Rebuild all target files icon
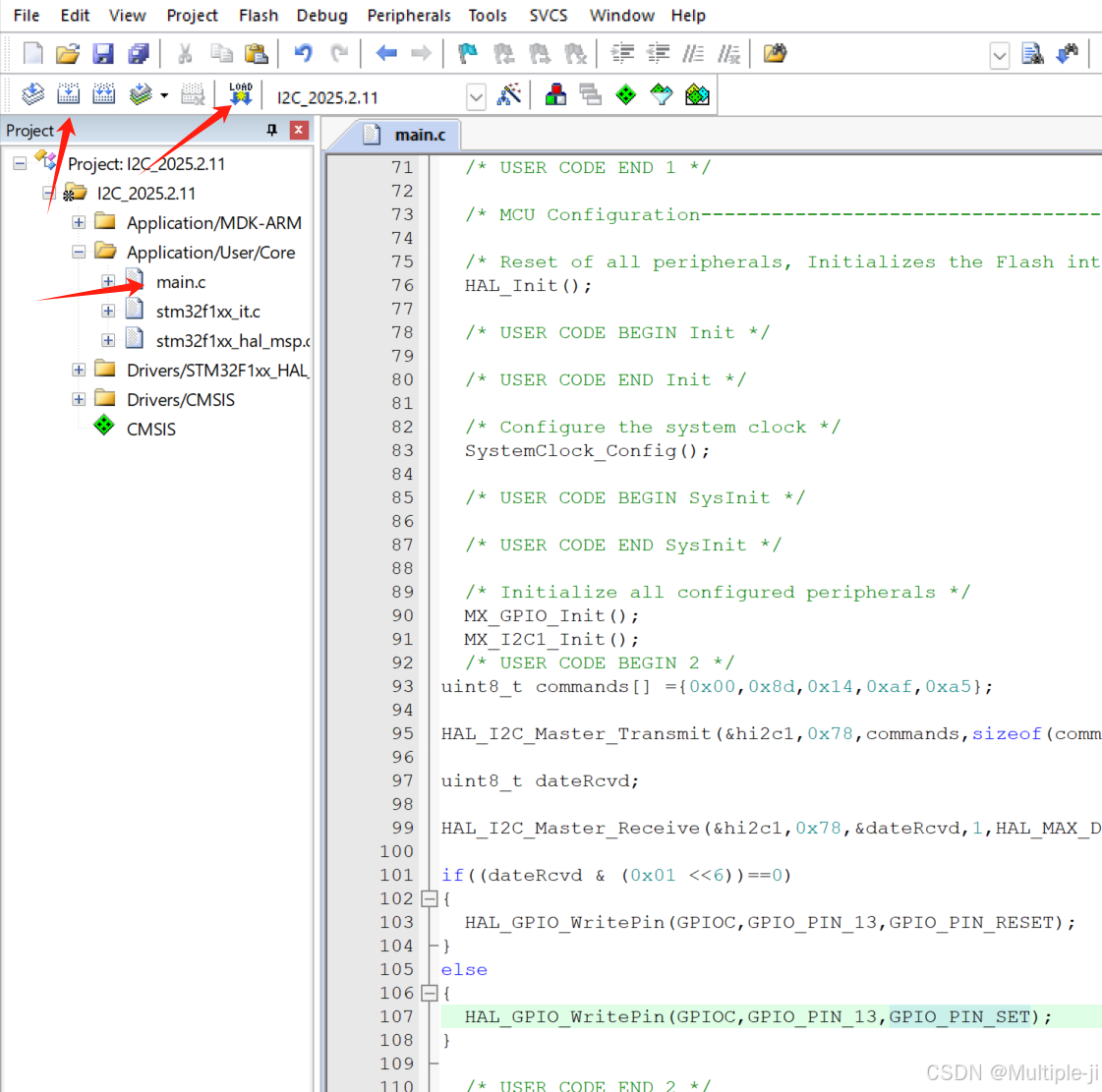The image size is (1102, 1092). pos(104,94)
